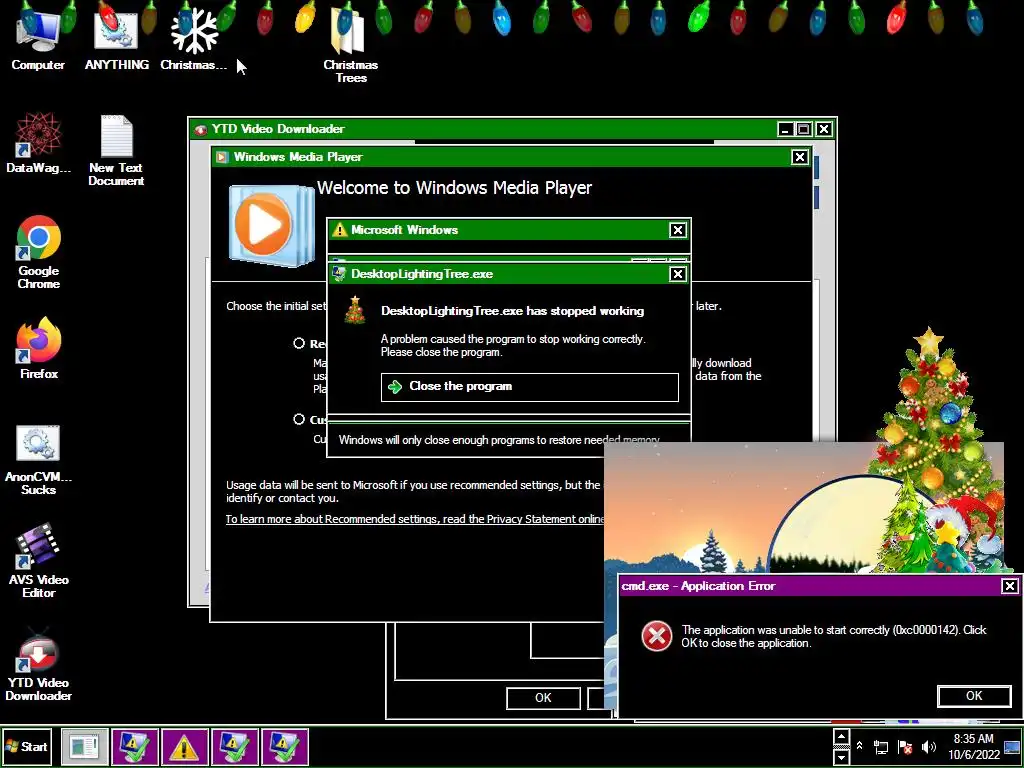Select the ANYTHING desktop icon
The image size is (1024, 768).
click(x=116, y=39)
